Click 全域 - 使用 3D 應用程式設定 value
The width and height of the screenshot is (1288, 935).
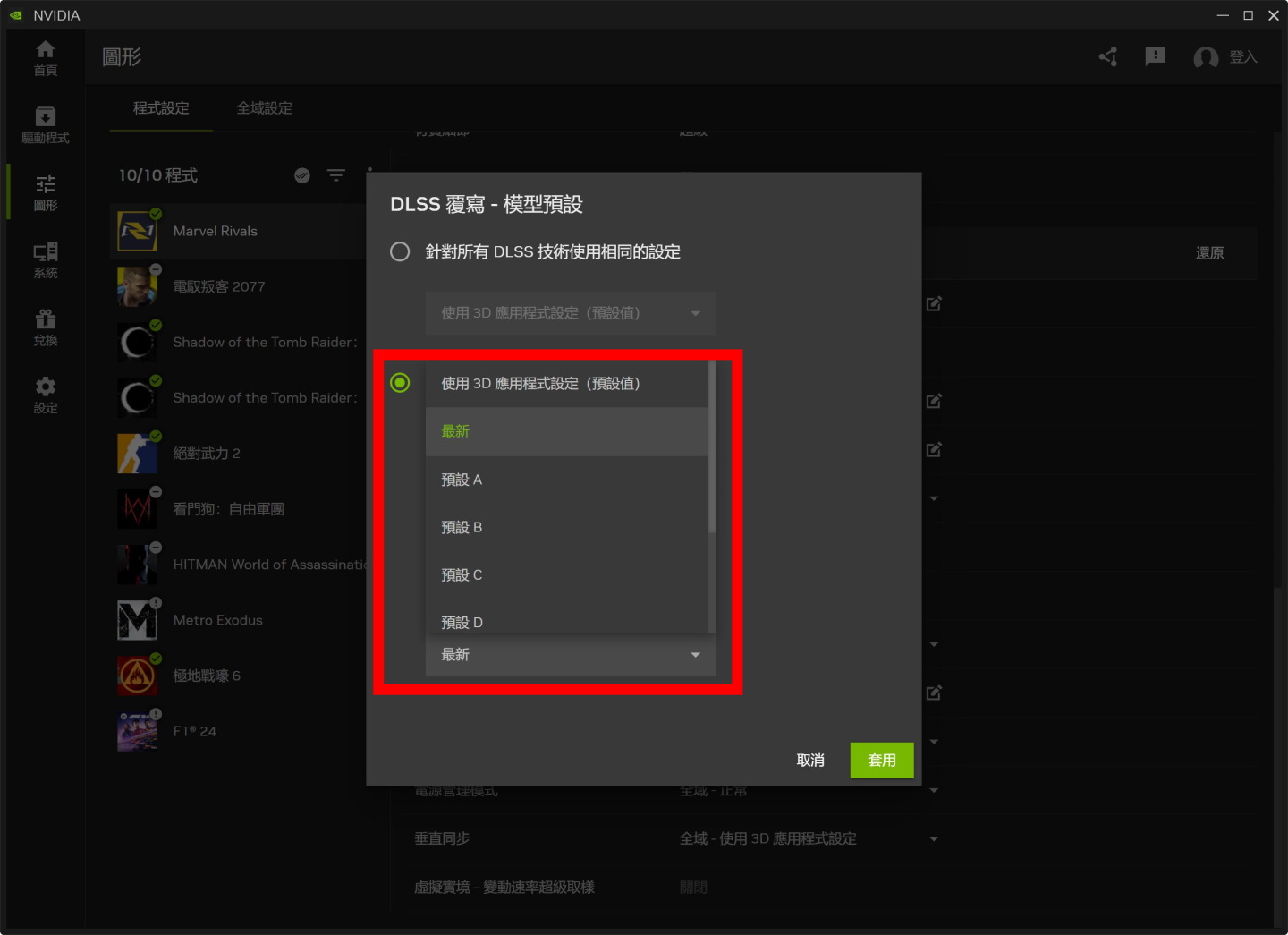click(768, 839)
